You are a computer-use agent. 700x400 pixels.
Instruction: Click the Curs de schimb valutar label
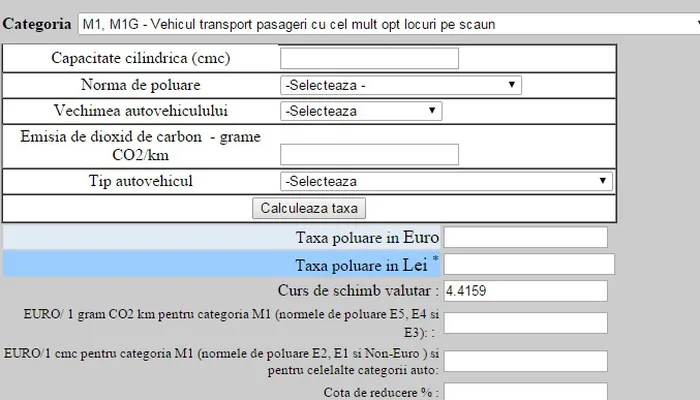tap(358, 291)
